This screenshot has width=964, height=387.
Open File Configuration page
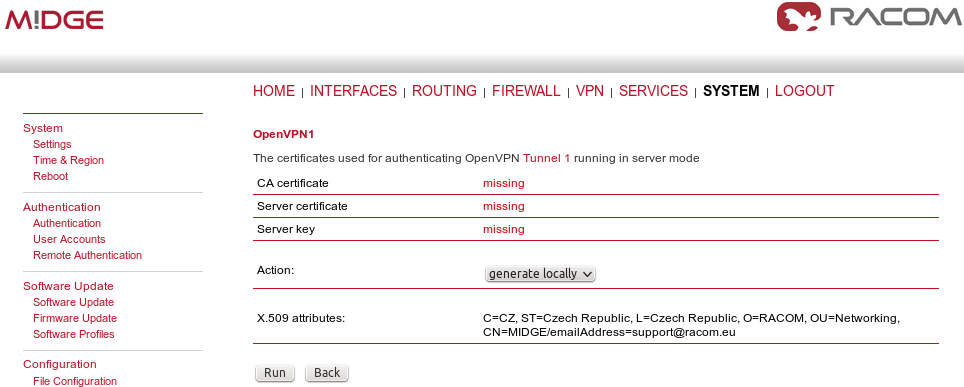coord(75,381)
